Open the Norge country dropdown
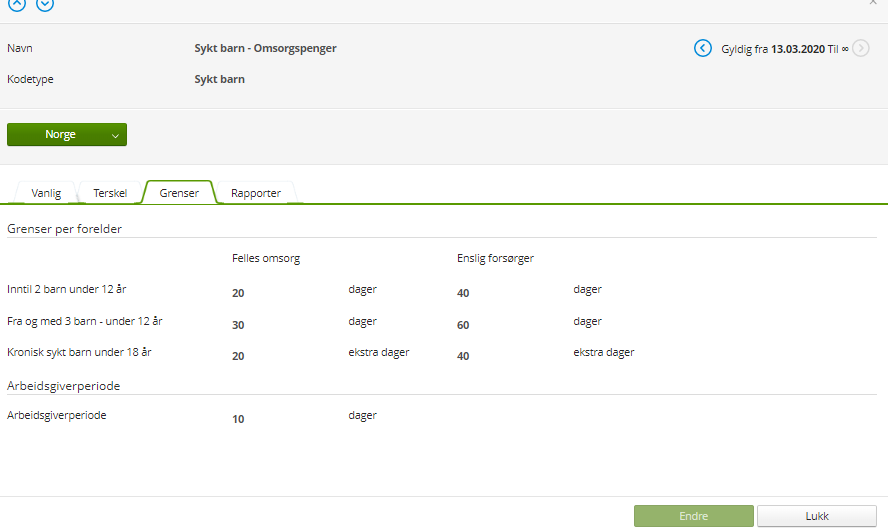Viewport: 888px width, 532px height. 67,135
